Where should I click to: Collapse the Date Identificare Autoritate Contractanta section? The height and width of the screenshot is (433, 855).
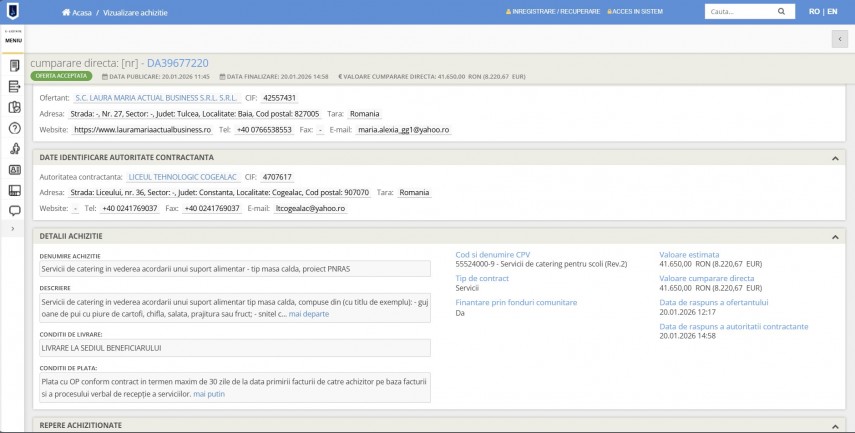[x=835, y=158]
